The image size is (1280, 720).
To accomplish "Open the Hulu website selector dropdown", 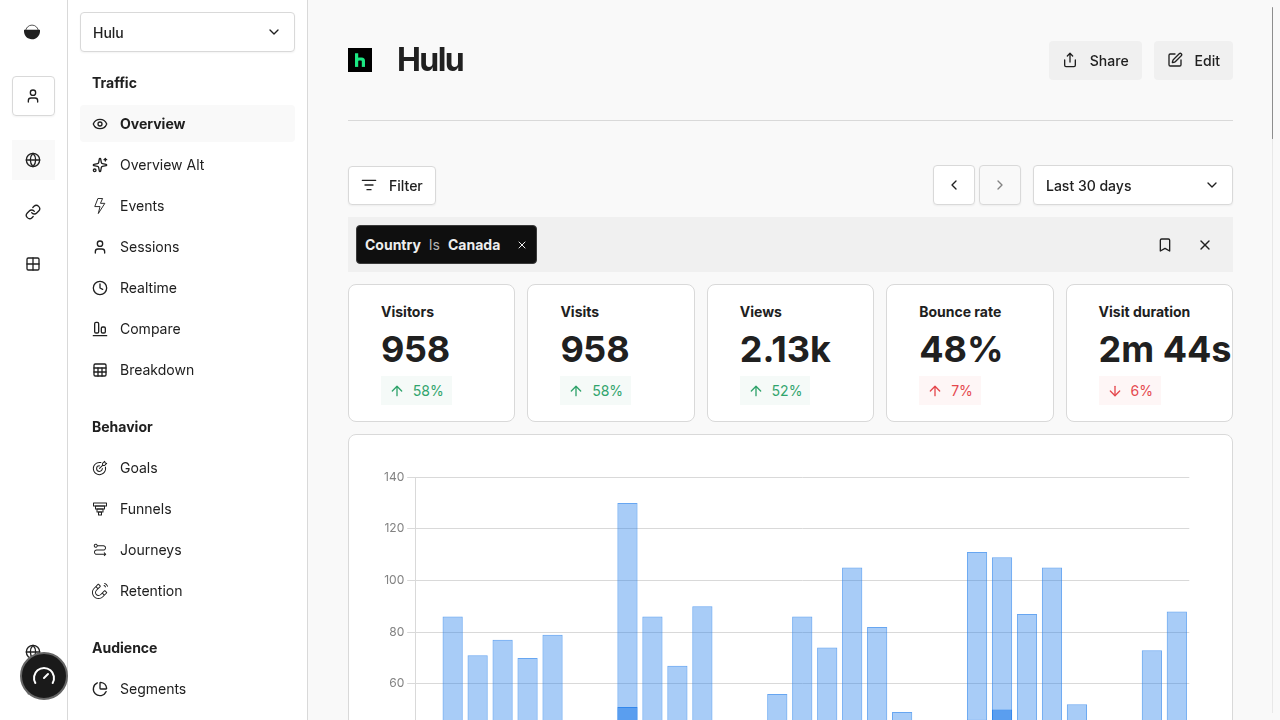I will tap(187, 32).
